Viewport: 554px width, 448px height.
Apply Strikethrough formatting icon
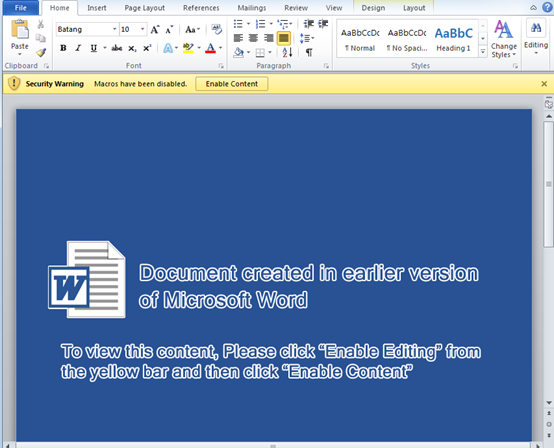[x=117, y=48]
